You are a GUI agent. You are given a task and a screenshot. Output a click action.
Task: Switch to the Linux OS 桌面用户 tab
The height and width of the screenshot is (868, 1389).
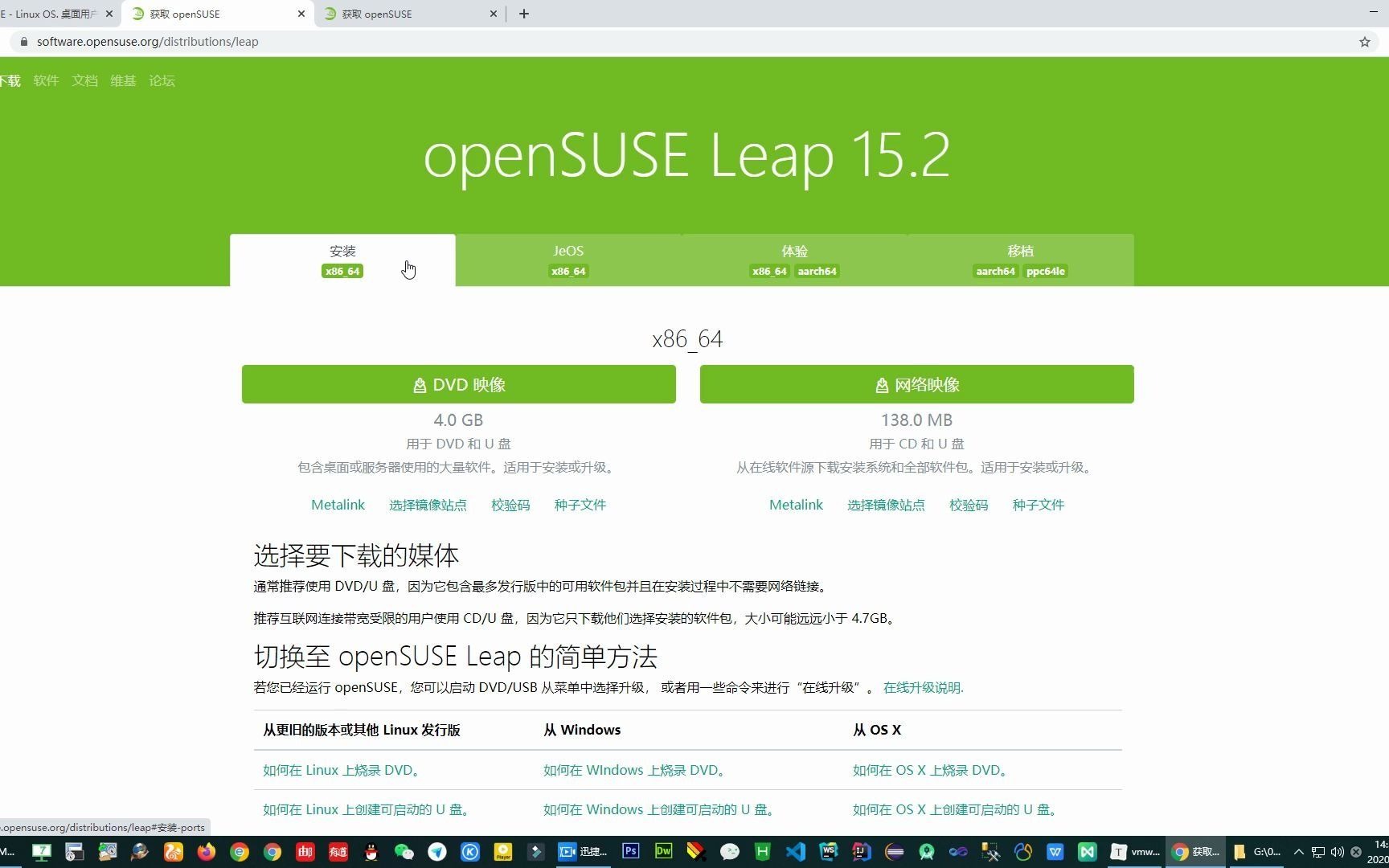[58, 14]
